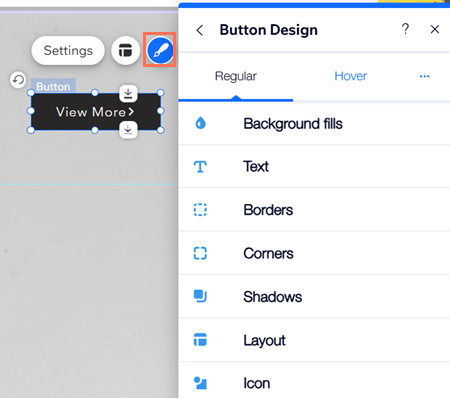This screenshot has height=399, width=450.
Task: Click the Settings button
Action: point(68,51)
